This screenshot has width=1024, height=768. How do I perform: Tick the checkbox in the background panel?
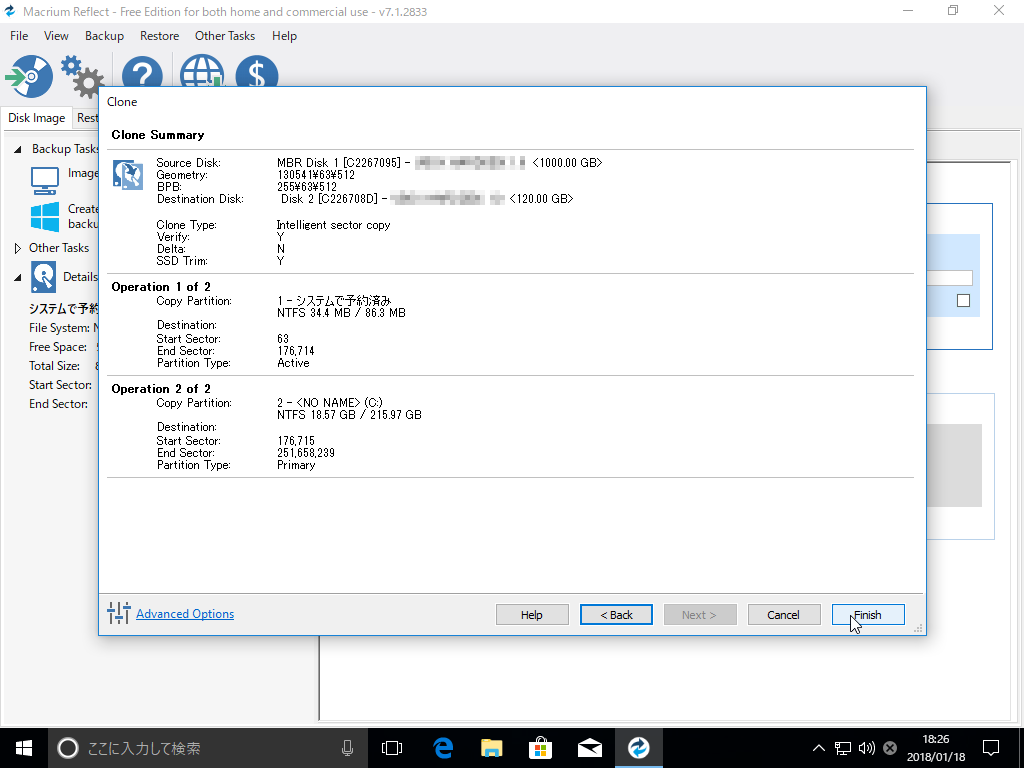pos(963,300)
